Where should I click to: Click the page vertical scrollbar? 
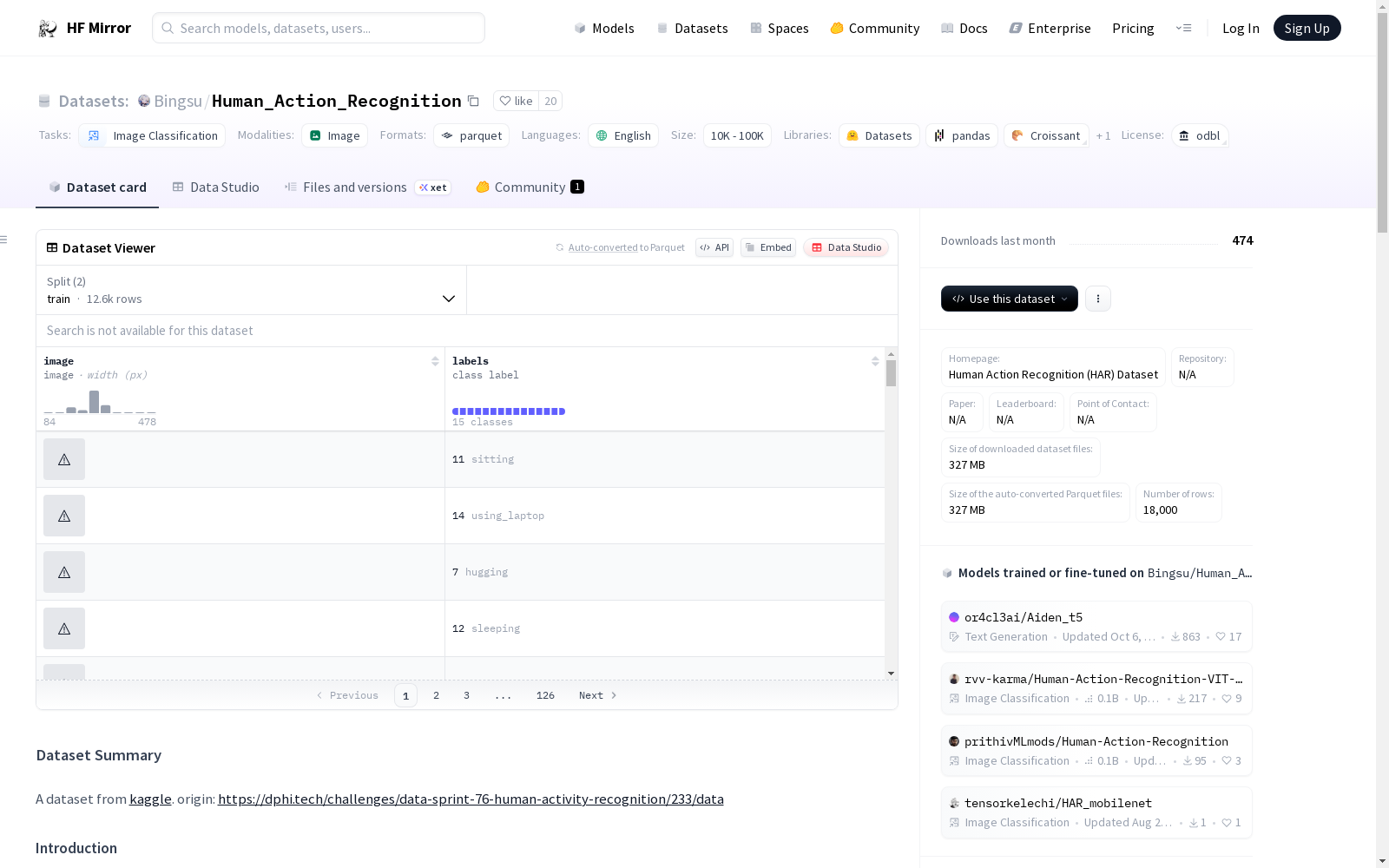[x=1382, y=122]
